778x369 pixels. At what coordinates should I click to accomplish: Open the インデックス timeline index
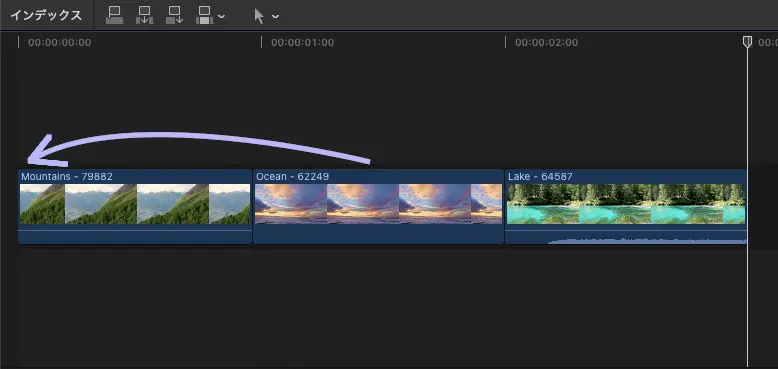pyautogui.click(x=46, y=15)
